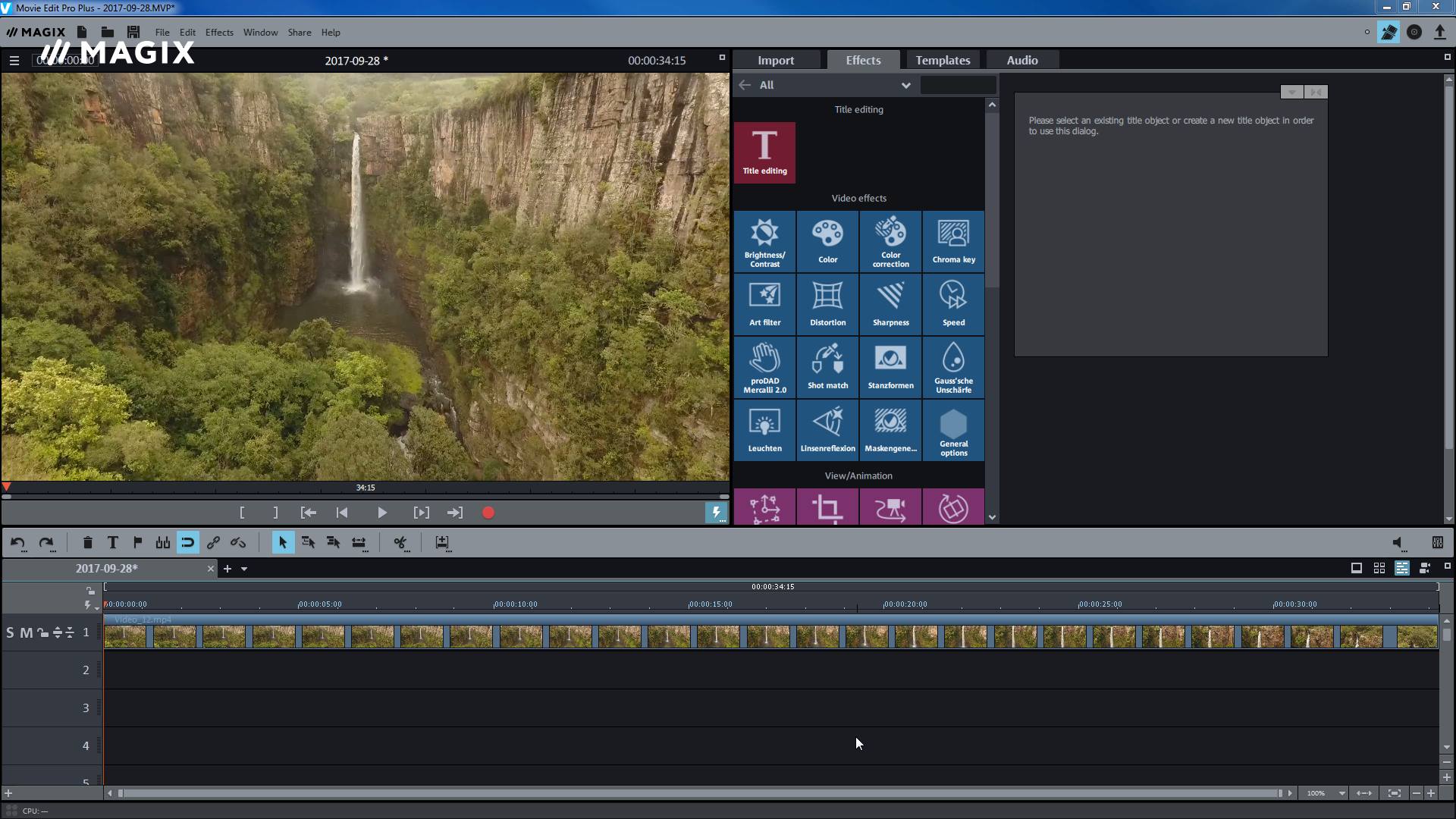Screen dimensions: 1456x819
Task: Toggle solo track on track 1
Action: (x=10, y=632)
